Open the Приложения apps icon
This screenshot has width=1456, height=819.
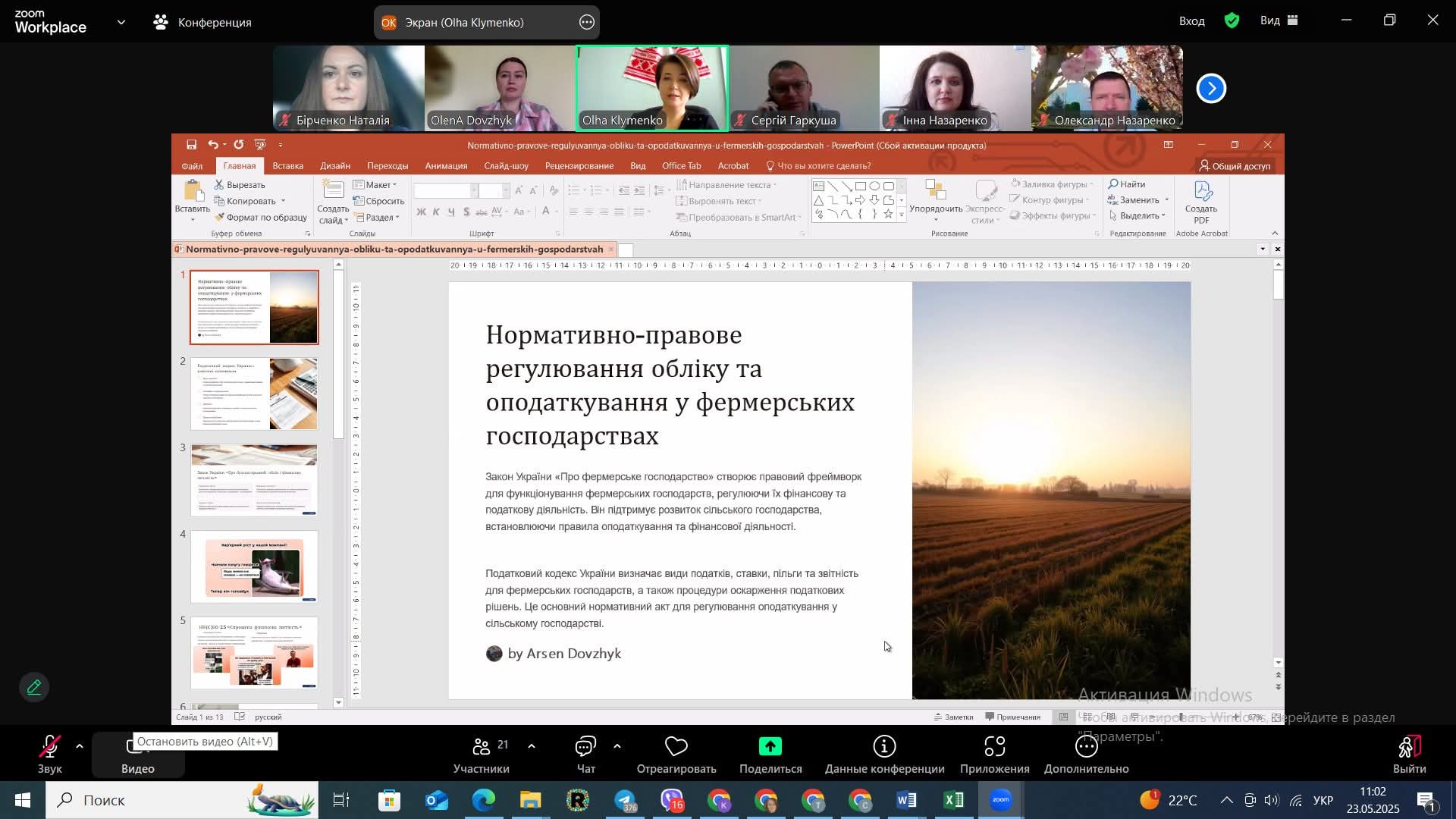click(x=994, y=747)
